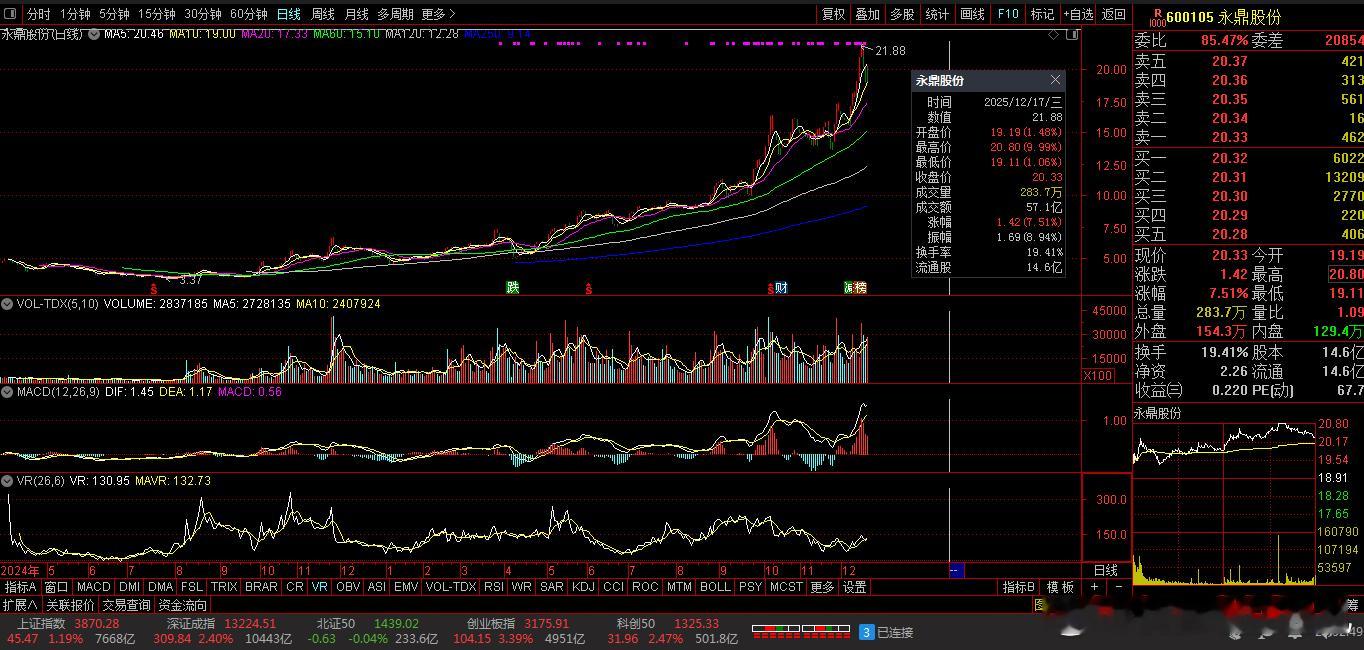Image resolution: width=1364 pixels, height=650 pixels.
Task: Switch to the 分时 intraday view
Action: tap(39, 14)
